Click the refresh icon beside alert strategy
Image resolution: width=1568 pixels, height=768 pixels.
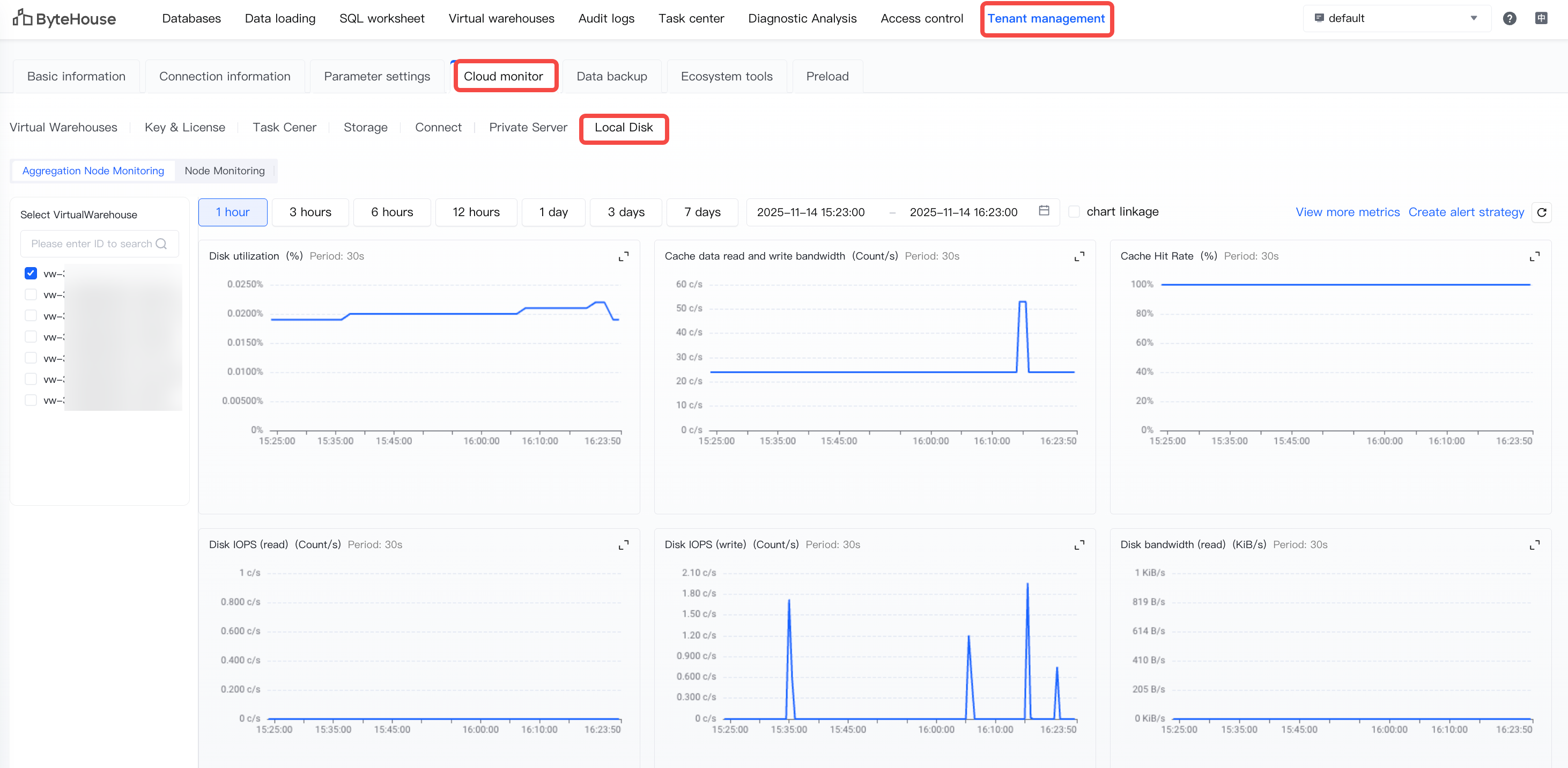tap(1541, 212)
